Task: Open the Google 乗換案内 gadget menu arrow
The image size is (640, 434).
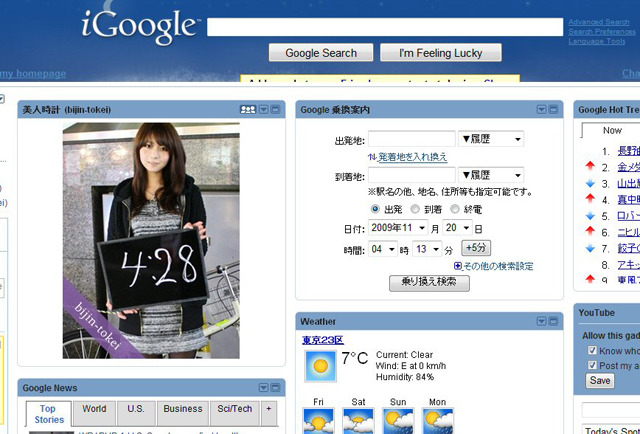Action: point(541,109)
